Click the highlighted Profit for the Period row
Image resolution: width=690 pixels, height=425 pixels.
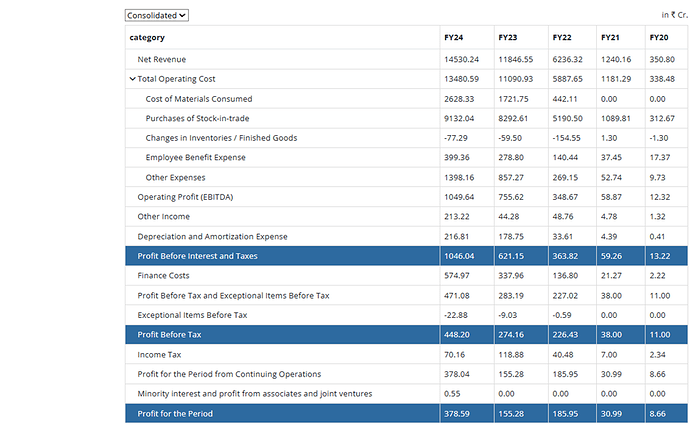175,413
